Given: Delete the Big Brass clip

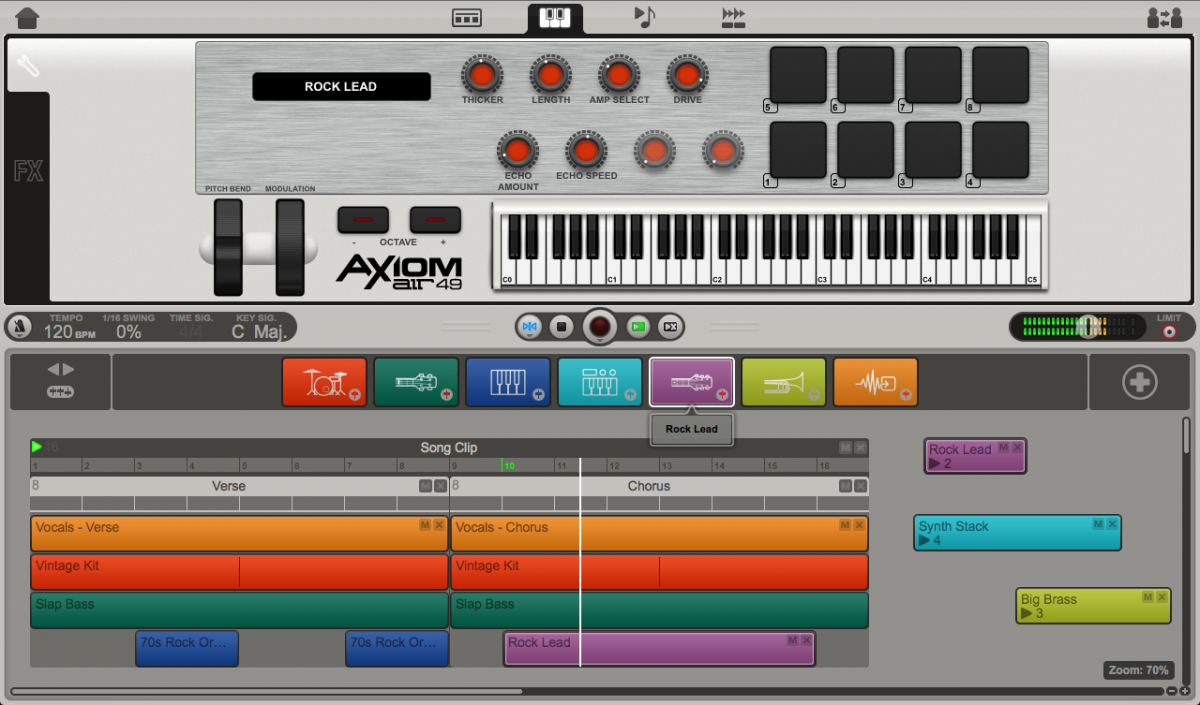Looking at the screenshot, I should (x=1162, y=597).
